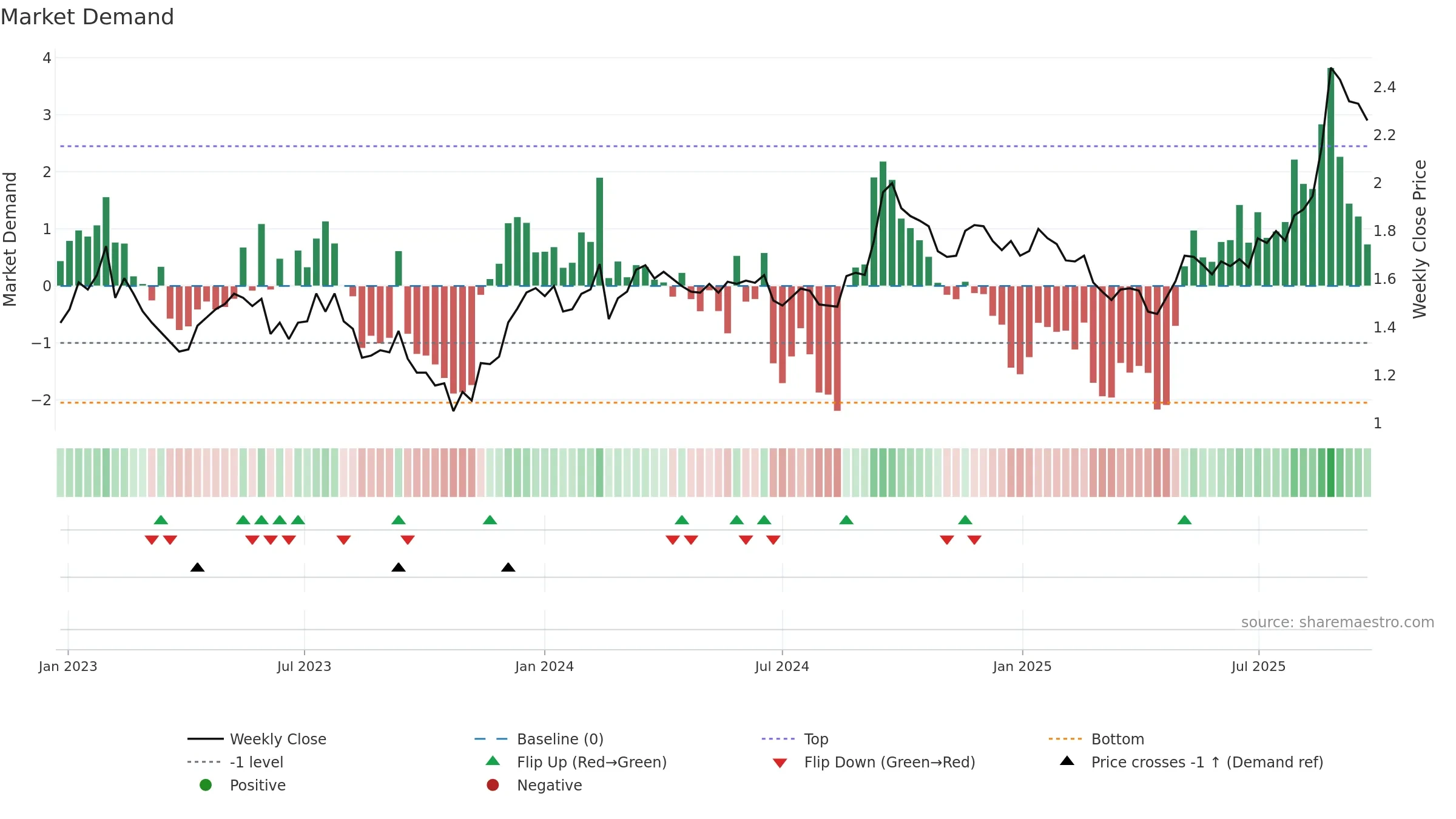This screenshot has height=819, width=1456.
Task: Toggle the Flip Down (Green→Red) legend label
Action: point(889,762)
